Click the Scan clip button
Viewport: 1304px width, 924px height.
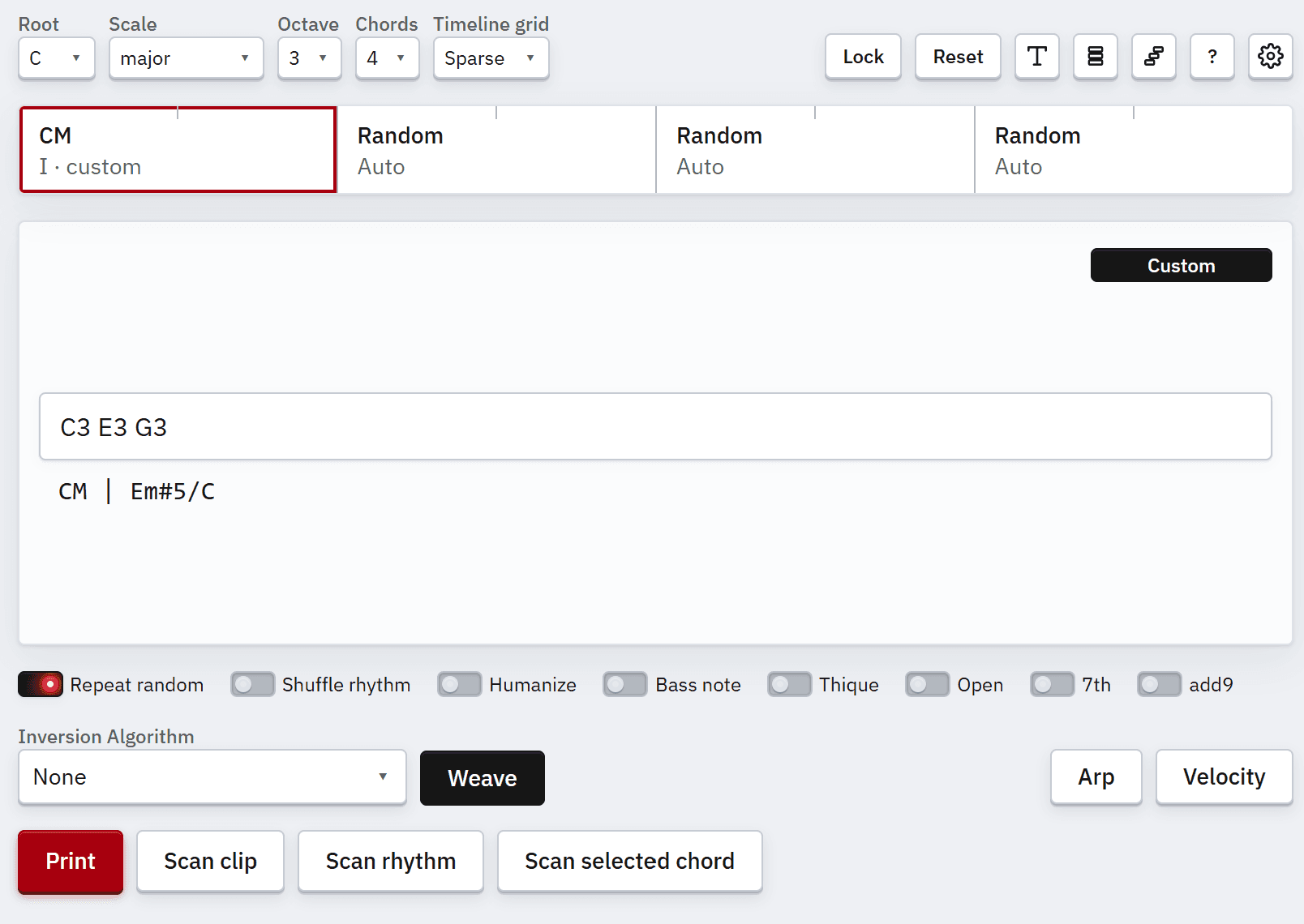pyautogui.click(x=211, y=862)
